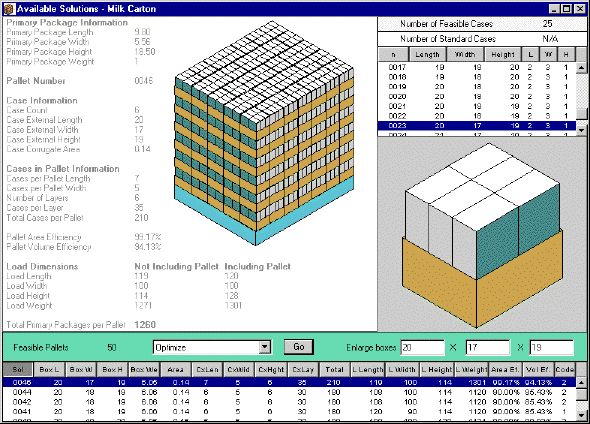Click the Go button
Image resolution: width=590 pixels, height=424 pixels.
pos(298,347)
